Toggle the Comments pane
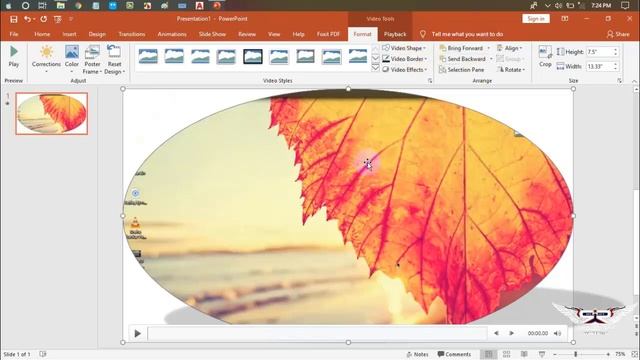This screenshot has height=360, width=640. point(454,354)
